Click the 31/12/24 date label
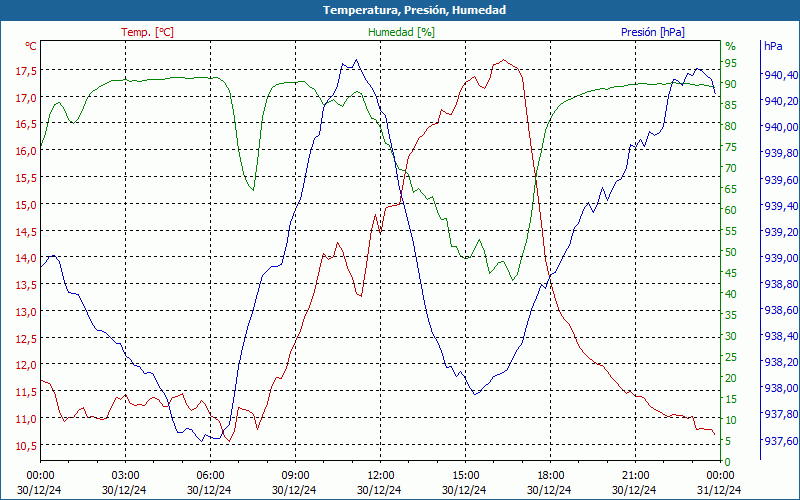 (719, 490)
